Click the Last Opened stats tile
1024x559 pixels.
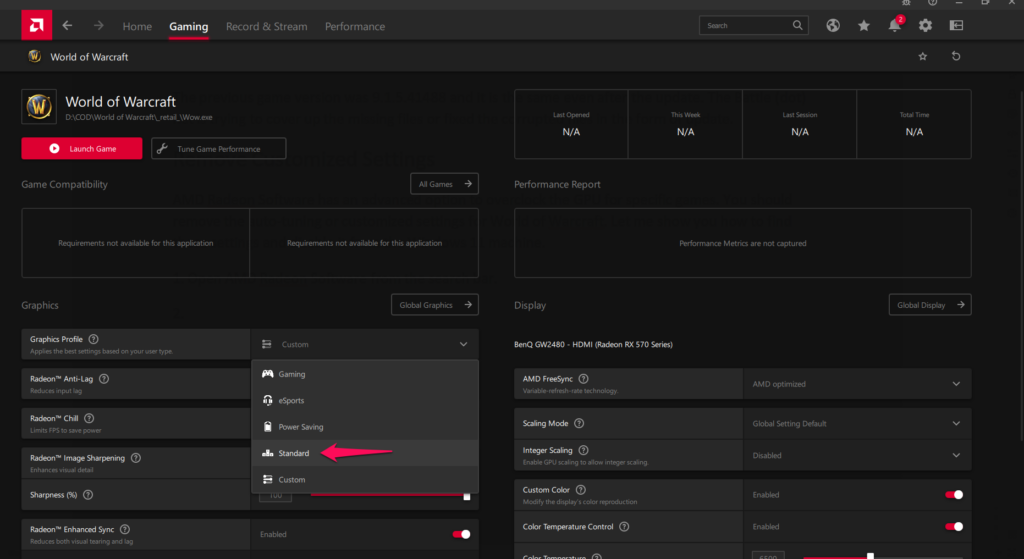[571, 124]
